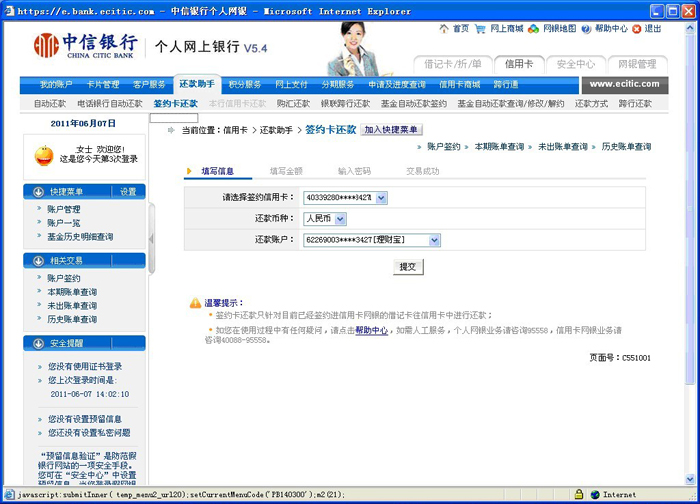
Task: Collapse 快捷菜单 panel arrow icon
Action: point(39,191)
